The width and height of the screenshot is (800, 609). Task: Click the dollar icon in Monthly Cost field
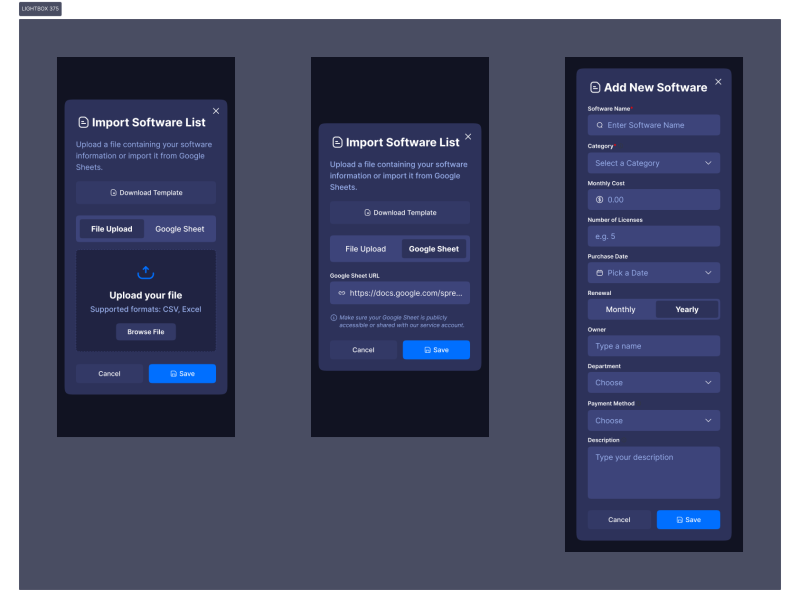click(599, 199)
